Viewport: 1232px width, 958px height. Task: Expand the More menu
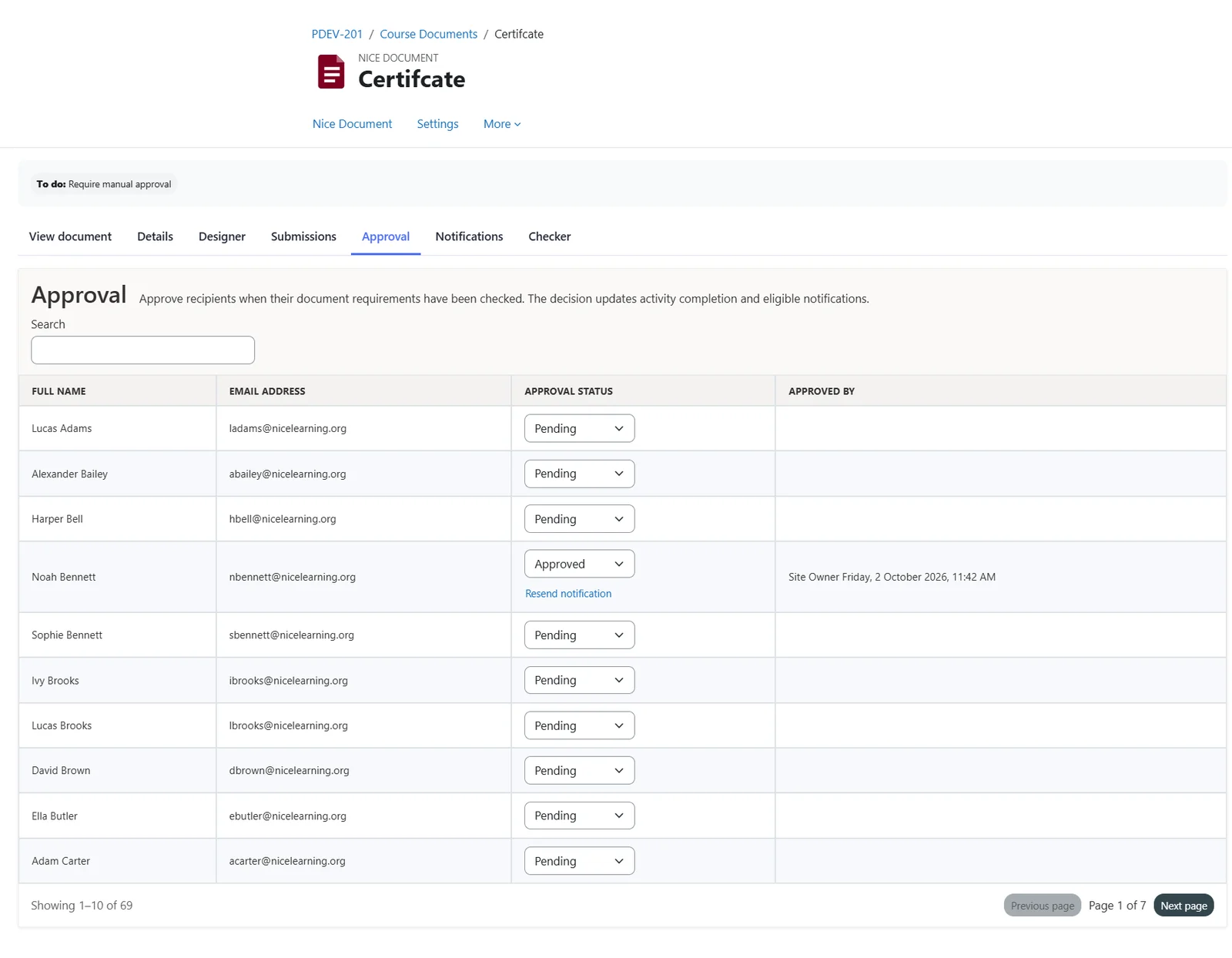pyautogui.click(x=502, y=124)
